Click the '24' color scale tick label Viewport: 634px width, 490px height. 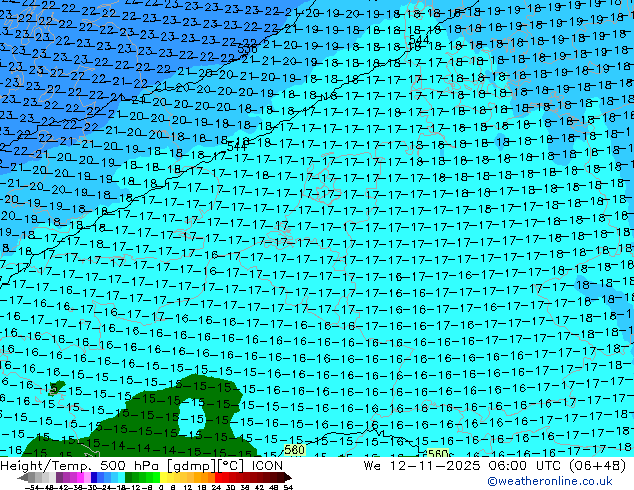(x=216, y=487)
